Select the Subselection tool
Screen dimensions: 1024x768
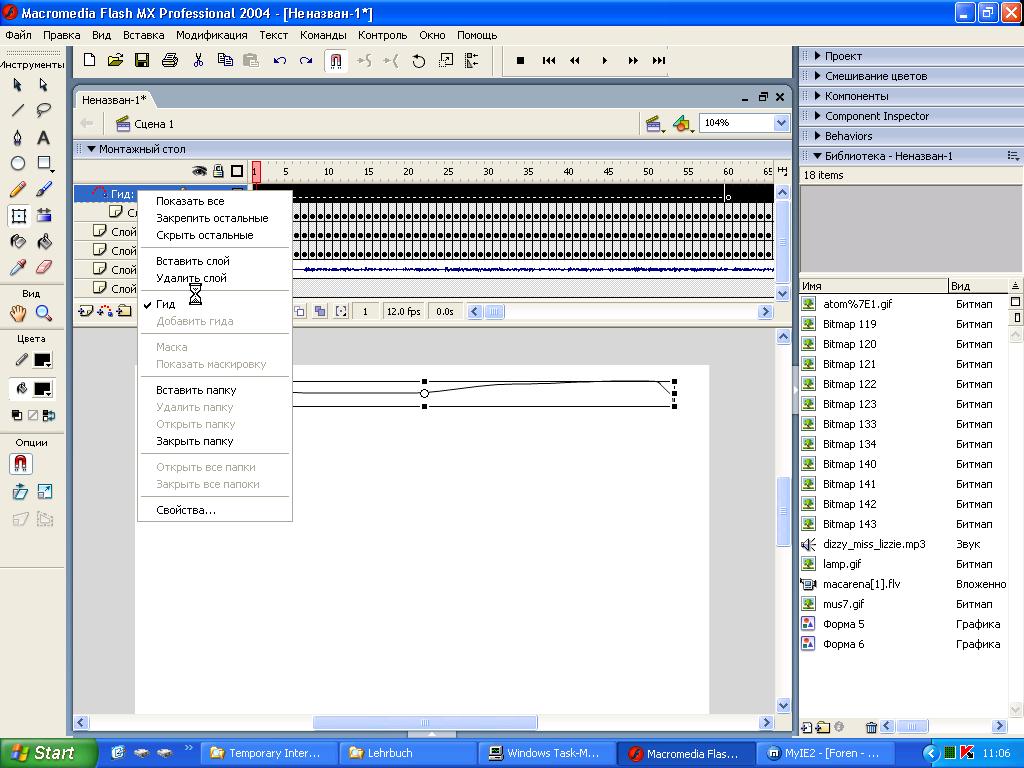[44, 85]
